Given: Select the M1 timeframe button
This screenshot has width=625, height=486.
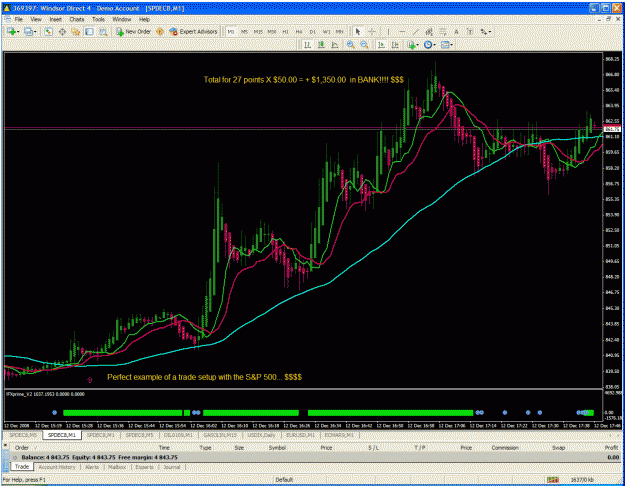Looking at the screenshot, I should point(231,31).
